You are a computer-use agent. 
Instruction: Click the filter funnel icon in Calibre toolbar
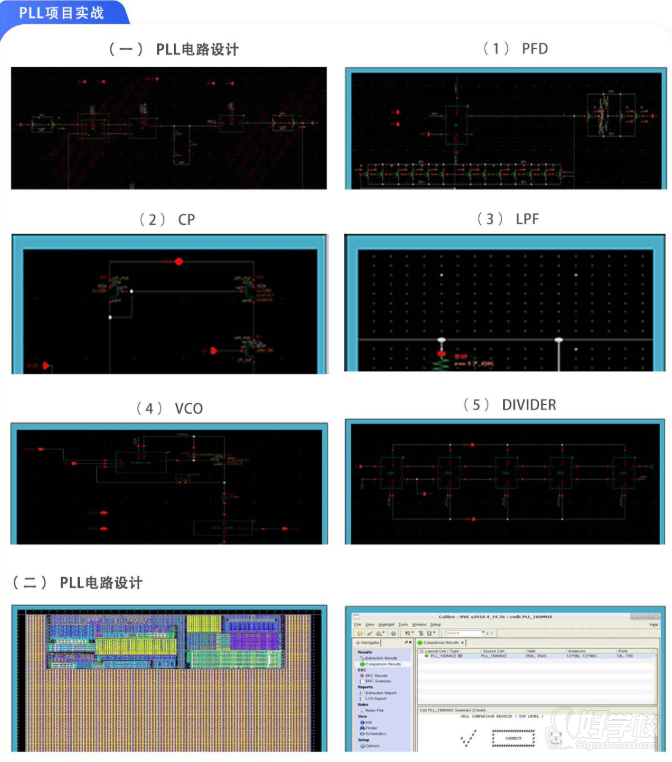(x=420, y=633)
